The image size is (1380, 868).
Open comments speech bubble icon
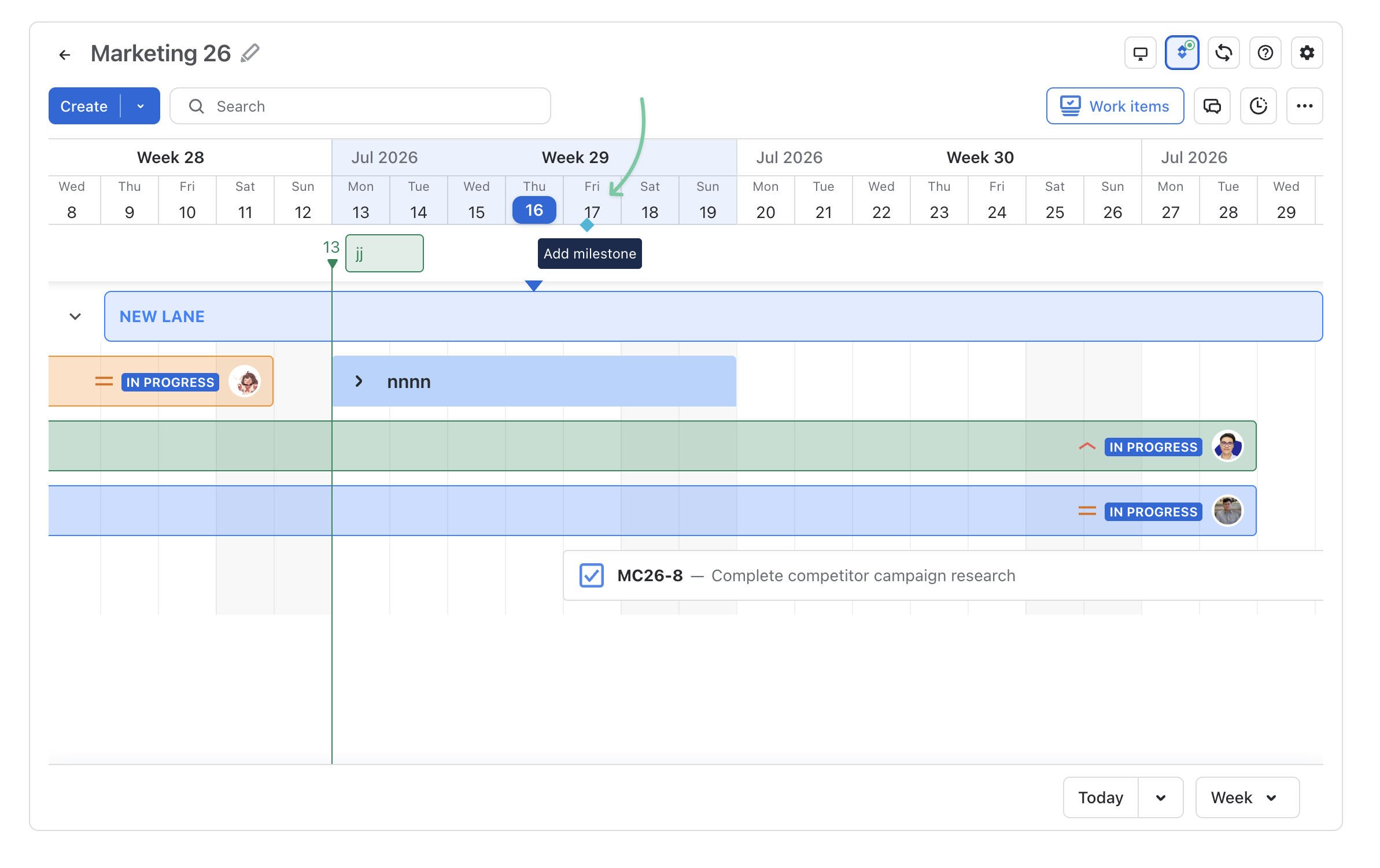coord(1212,106)
